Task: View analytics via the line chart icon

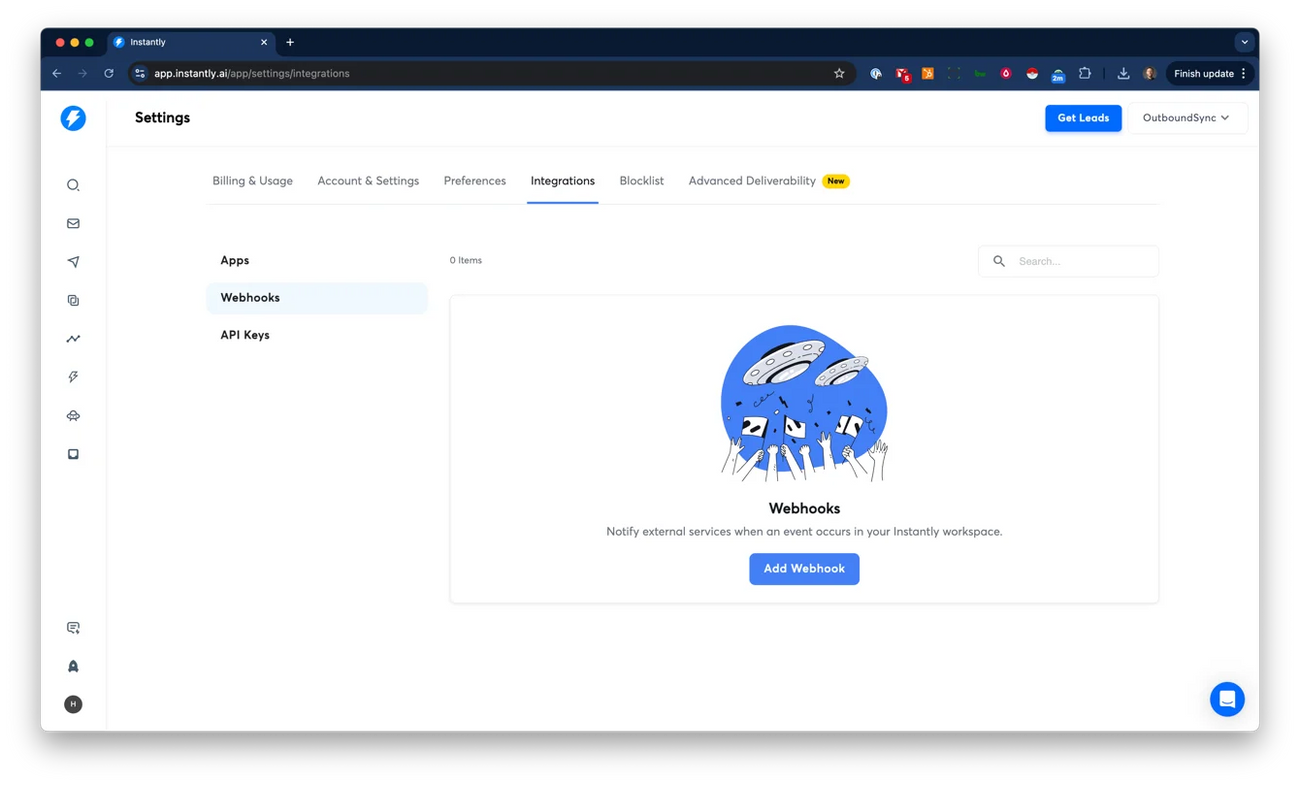Action: click(72, 338)
